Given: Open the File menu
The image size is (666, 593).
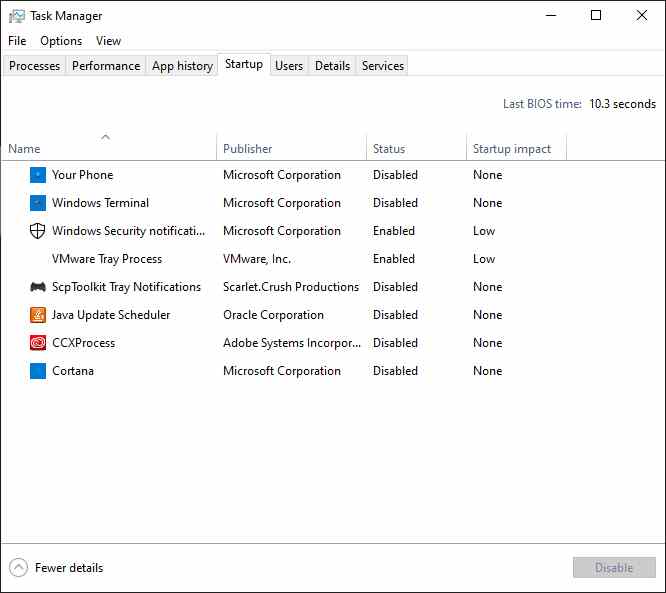Looking at the screenshot, I should click(x=17, y=41).
